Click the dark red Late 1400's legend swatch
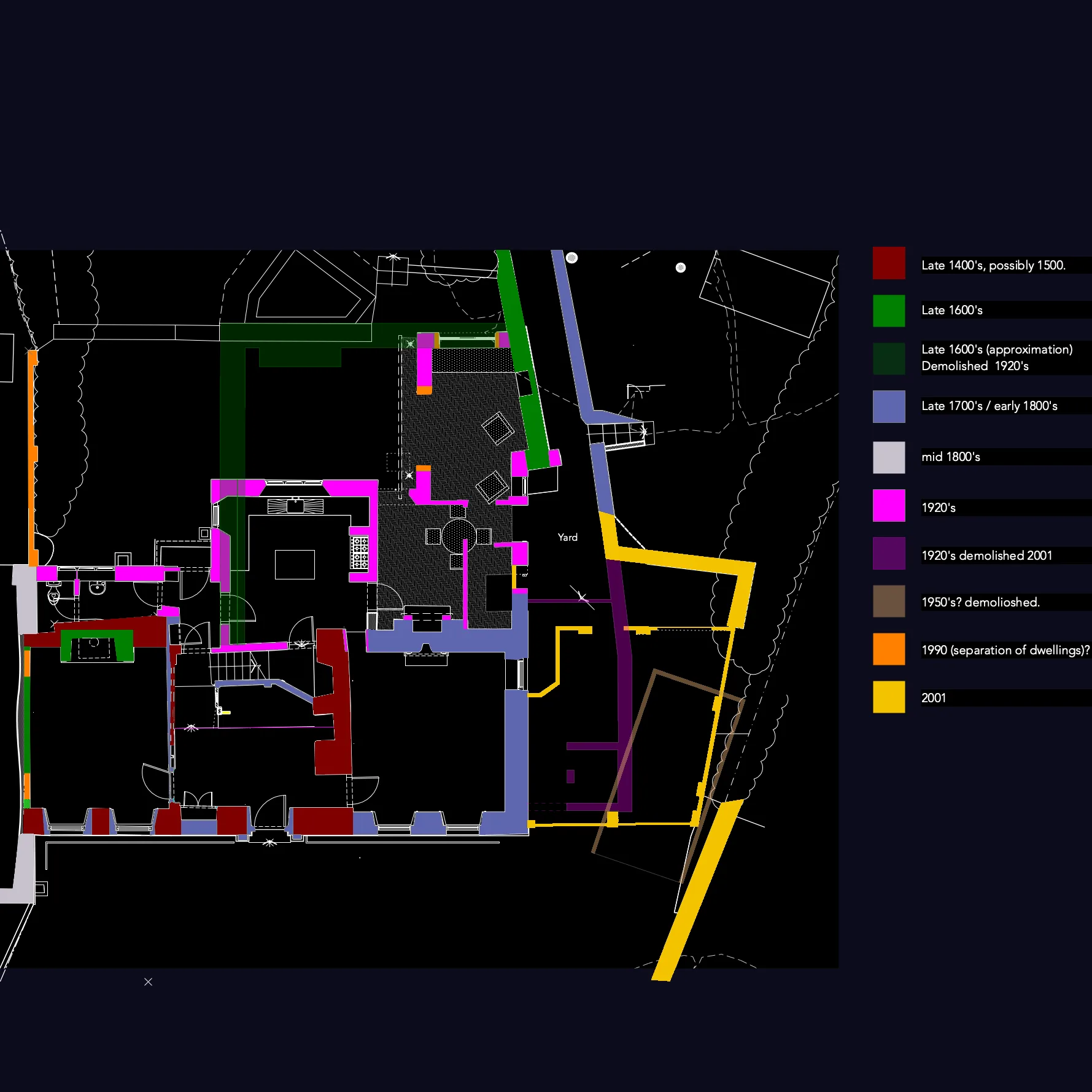This screenshot has width=1092, height=1092. coord(889,263)
